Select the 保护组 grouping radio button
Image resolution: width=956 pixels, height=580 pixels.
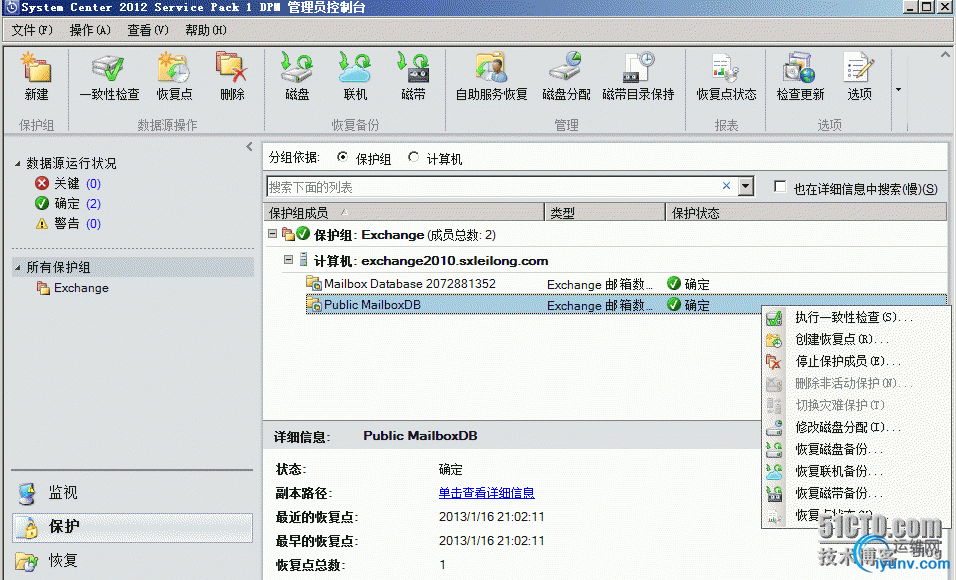pyautogui.click(x=343, y=157)
